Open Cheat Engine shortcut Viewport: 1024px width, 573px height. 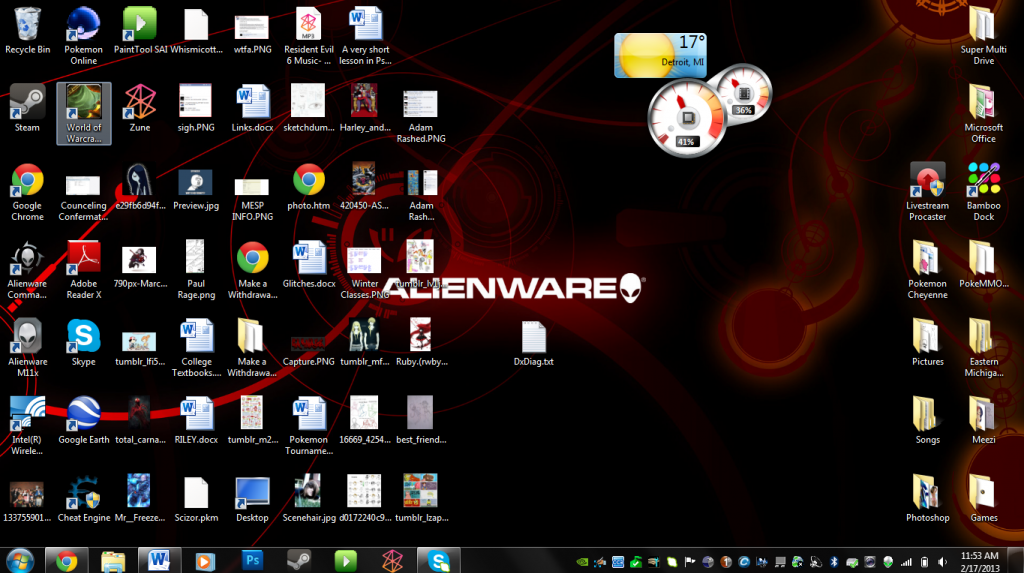[84, 499]
